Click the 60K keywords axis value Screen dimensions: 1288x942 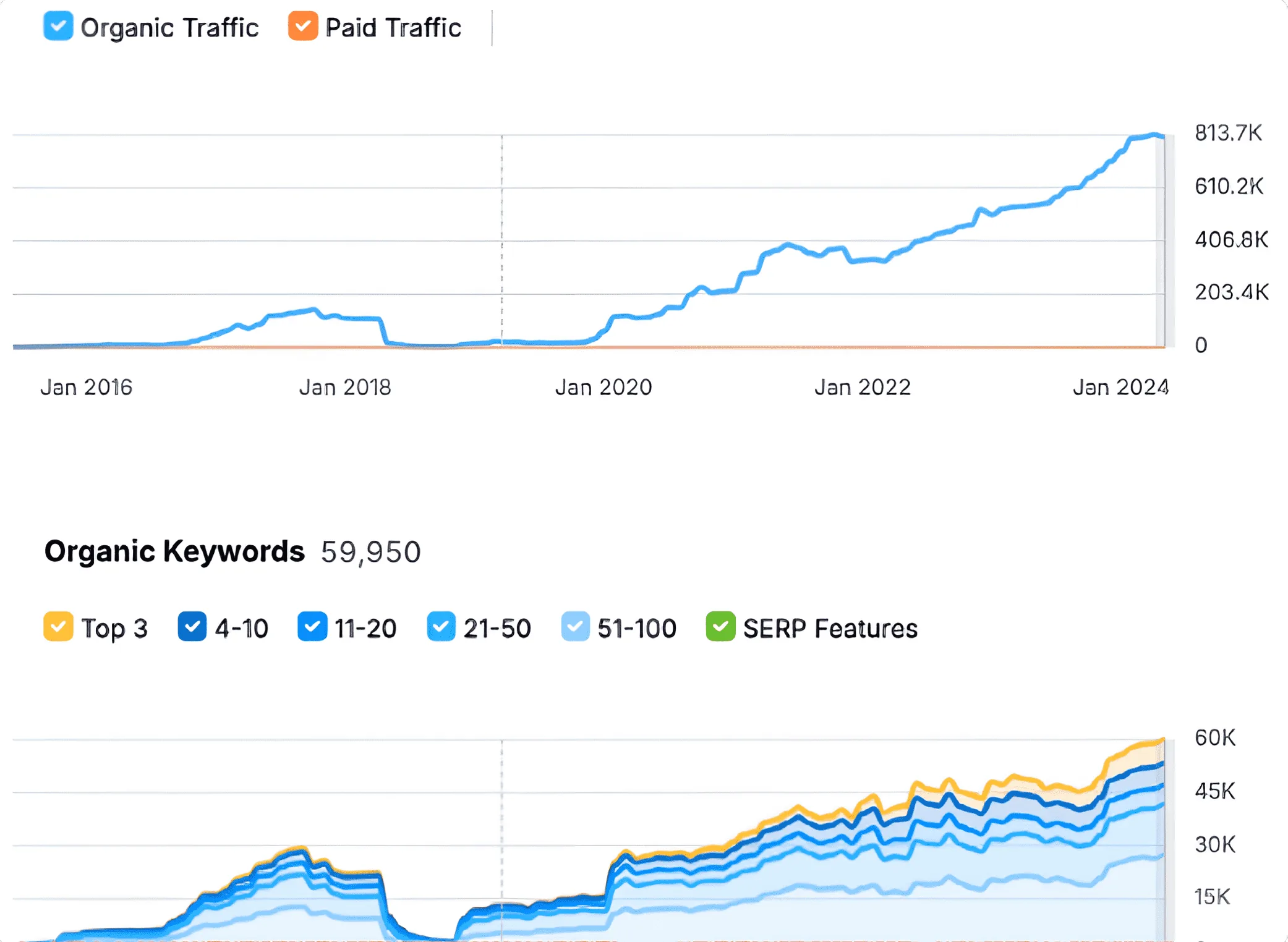point(1215,738)
